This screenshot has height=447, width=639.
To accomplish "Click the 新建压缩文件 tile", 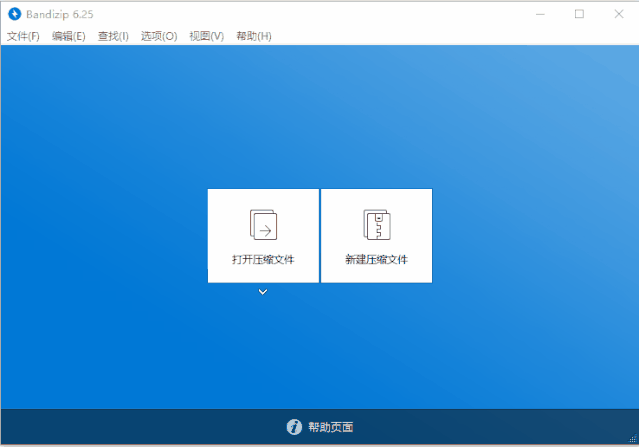I will (377, 236).
